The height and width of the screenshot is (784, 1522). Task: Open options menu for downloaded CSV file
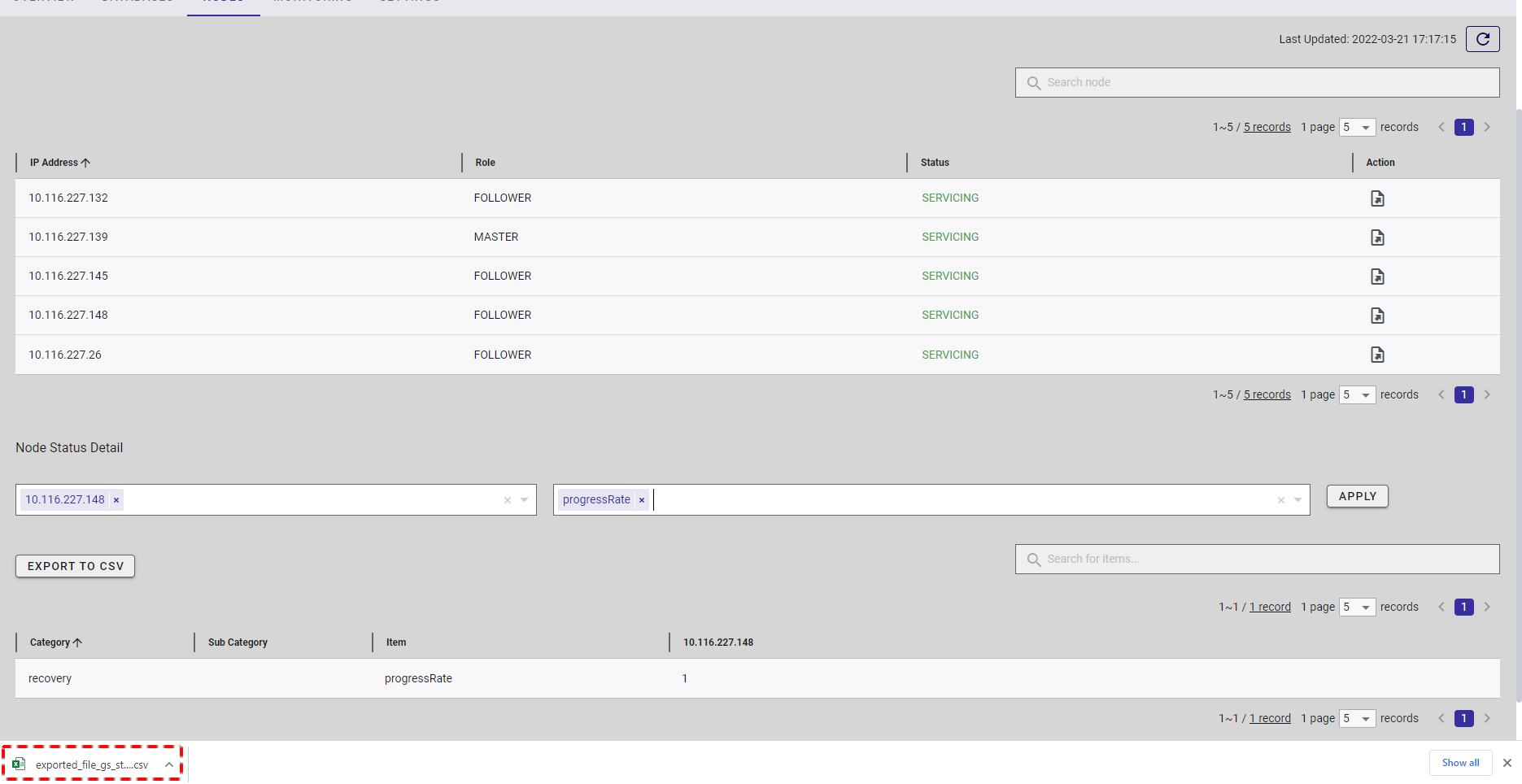pyautogui.click(x=168, y=764)
